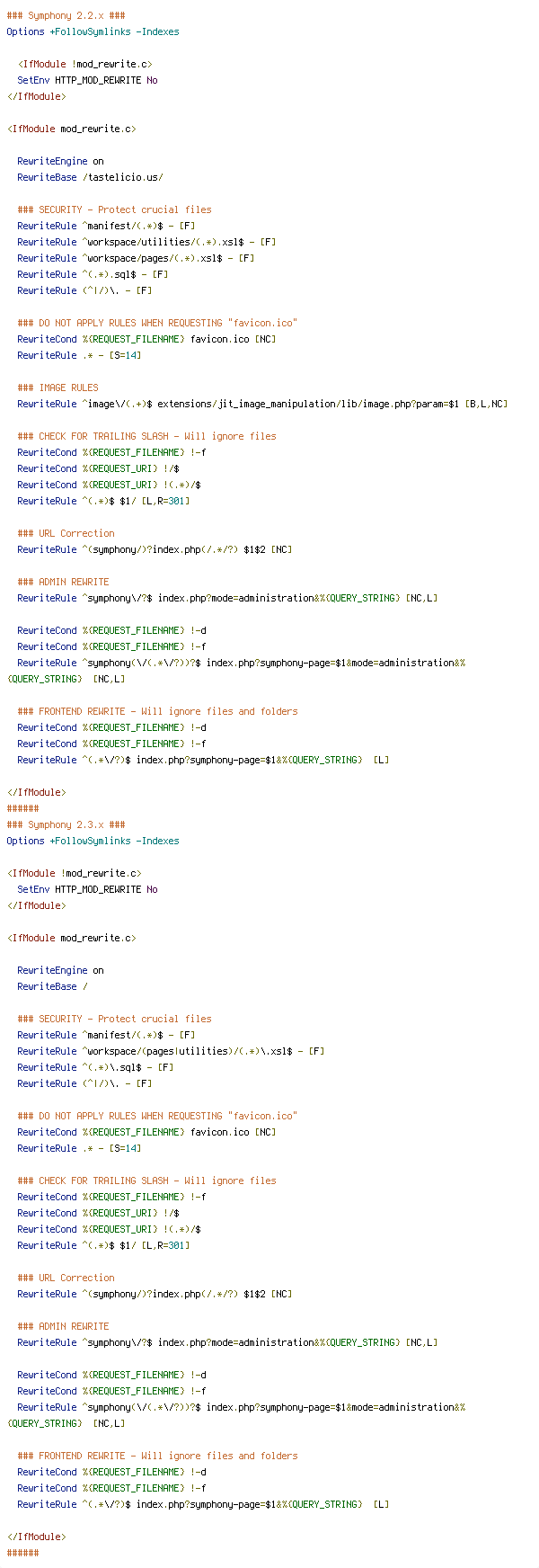This screenshot has width=539, height=1568.
Task: Click the jit_image_manipulation RewriteRule line
Action: click(x=262, y=404)
